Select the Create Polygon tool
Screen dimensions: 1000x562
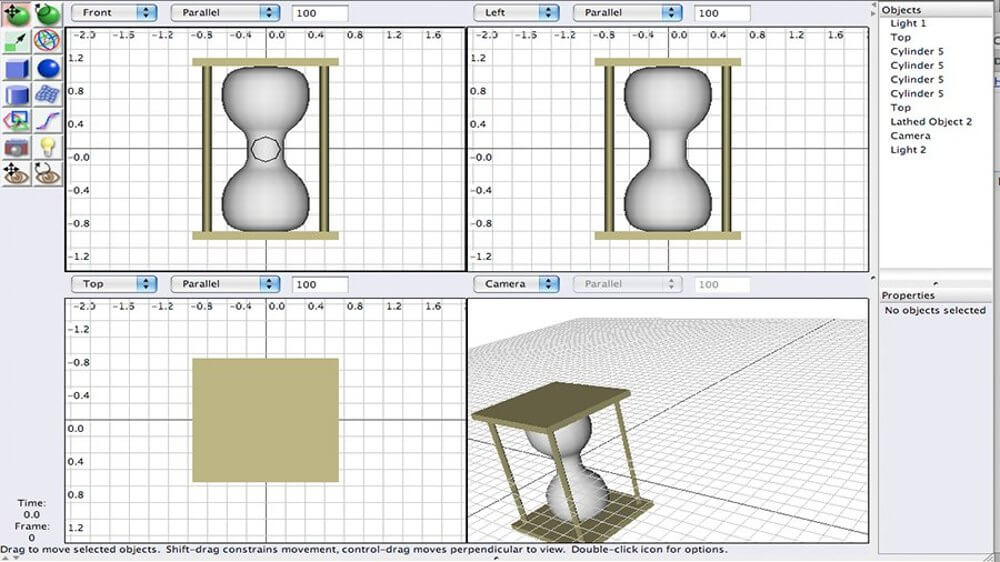click(x=18, y=121)
